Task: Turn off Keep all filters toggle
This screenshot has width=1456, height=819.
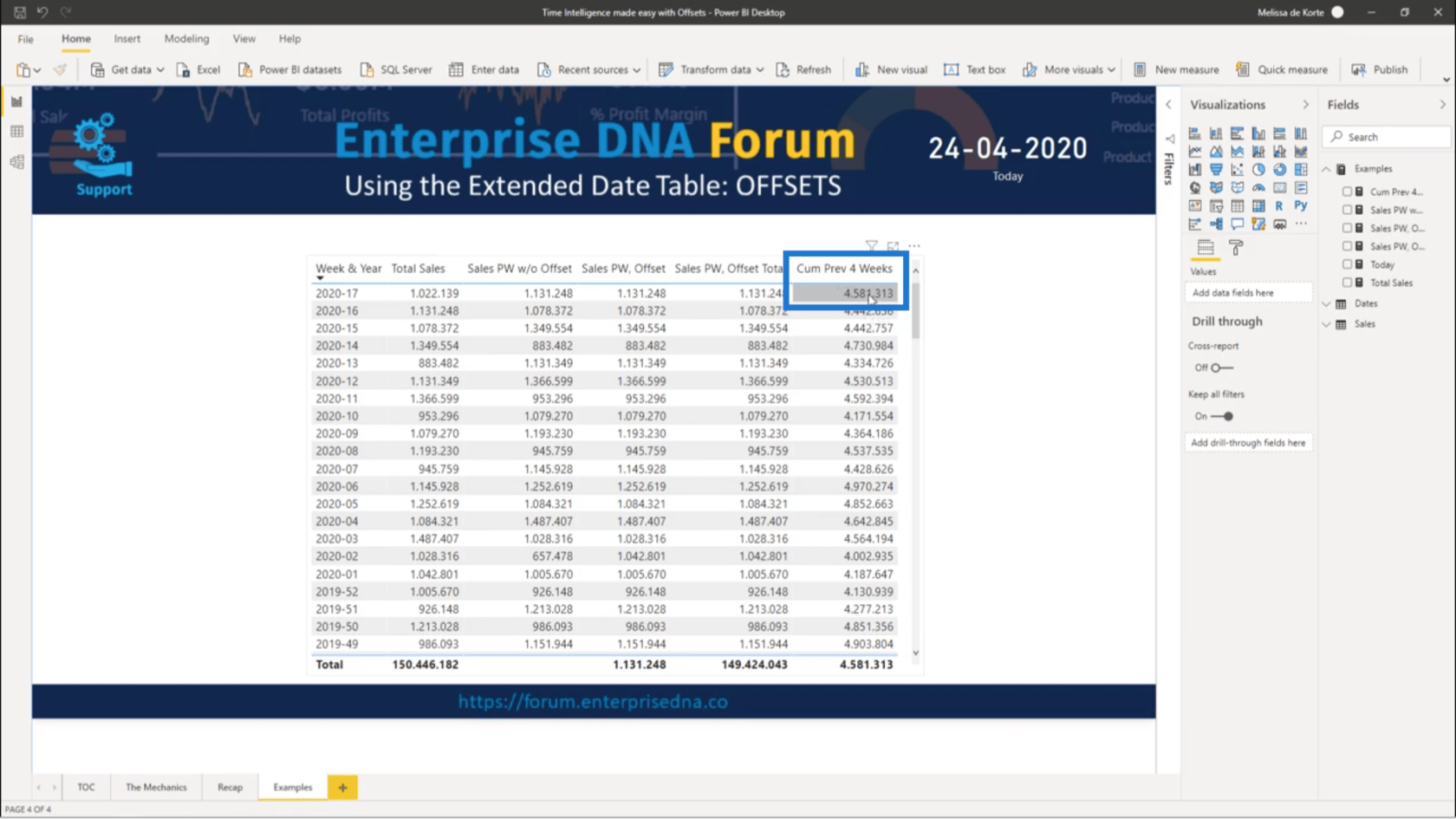Action: tap(1222, 416)
